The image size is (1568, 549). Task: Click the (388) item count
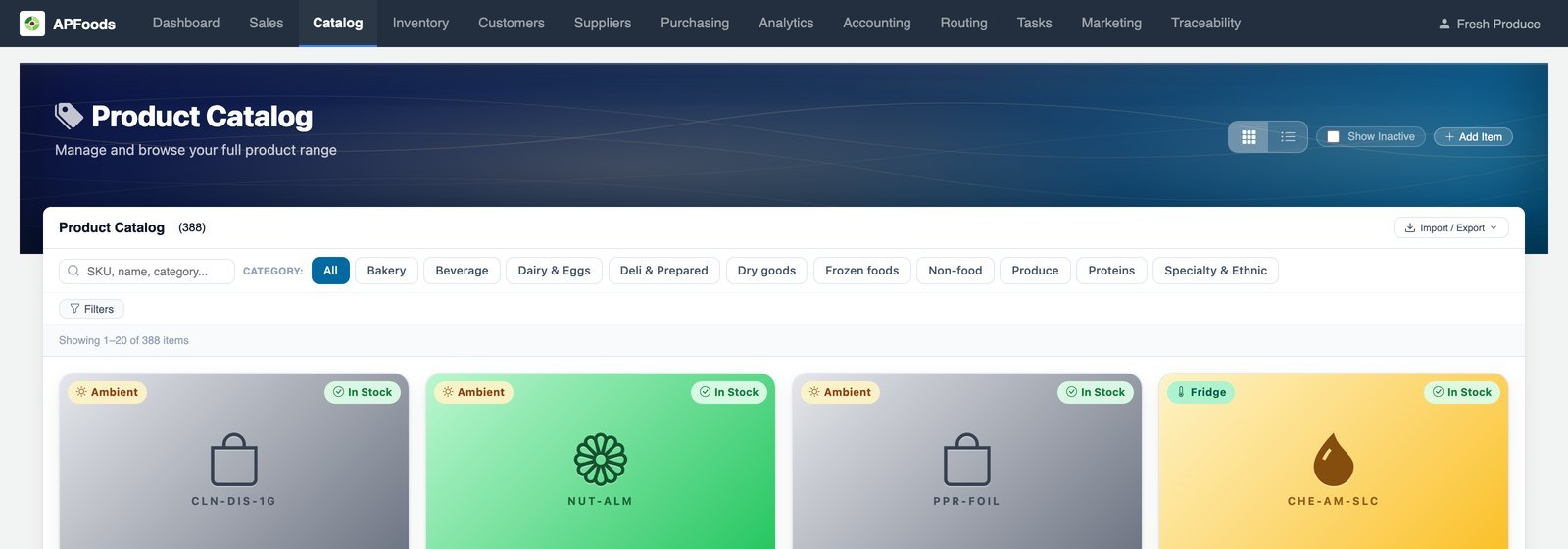click(192, 227)
